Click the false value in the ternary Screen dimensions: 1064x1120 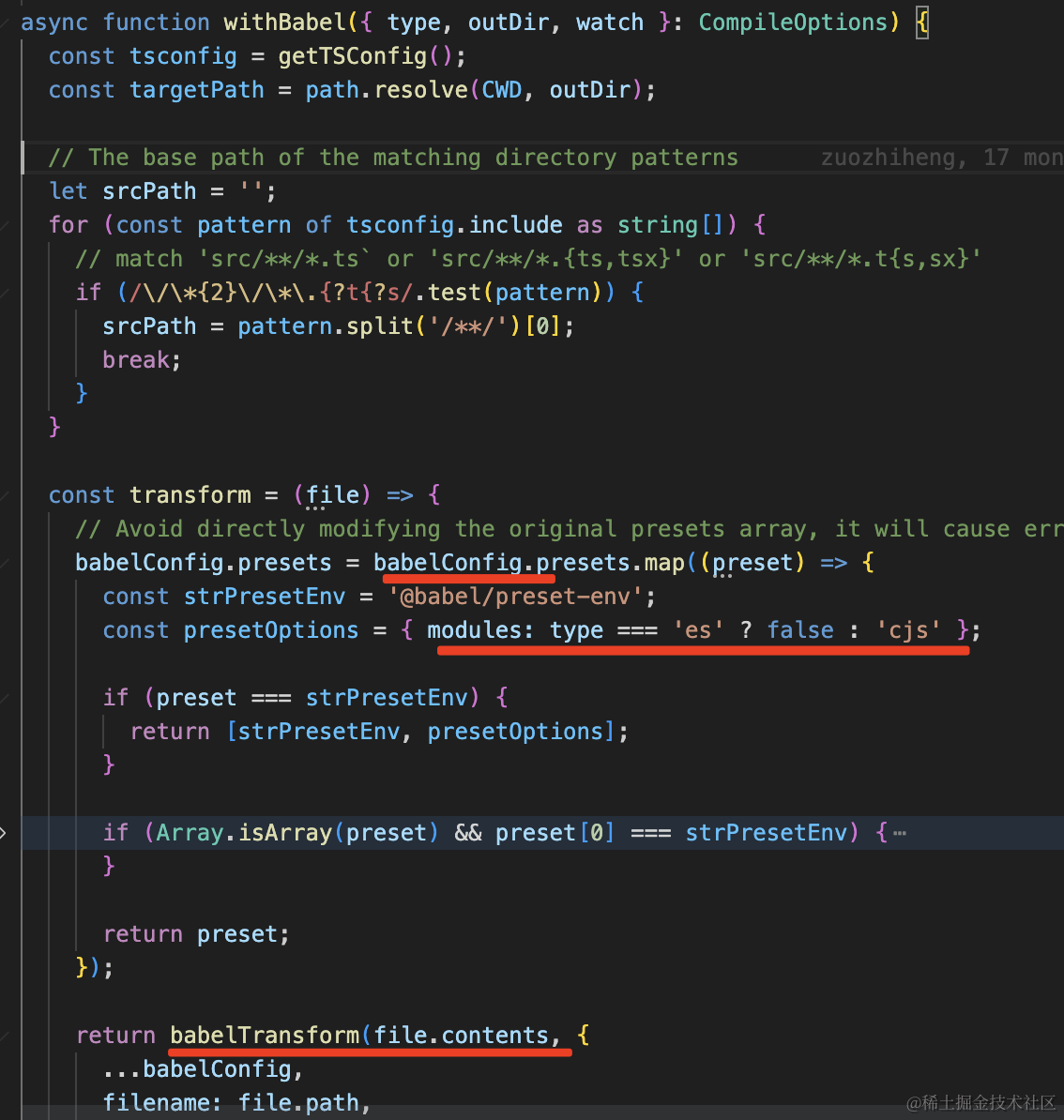pos(800,630)
